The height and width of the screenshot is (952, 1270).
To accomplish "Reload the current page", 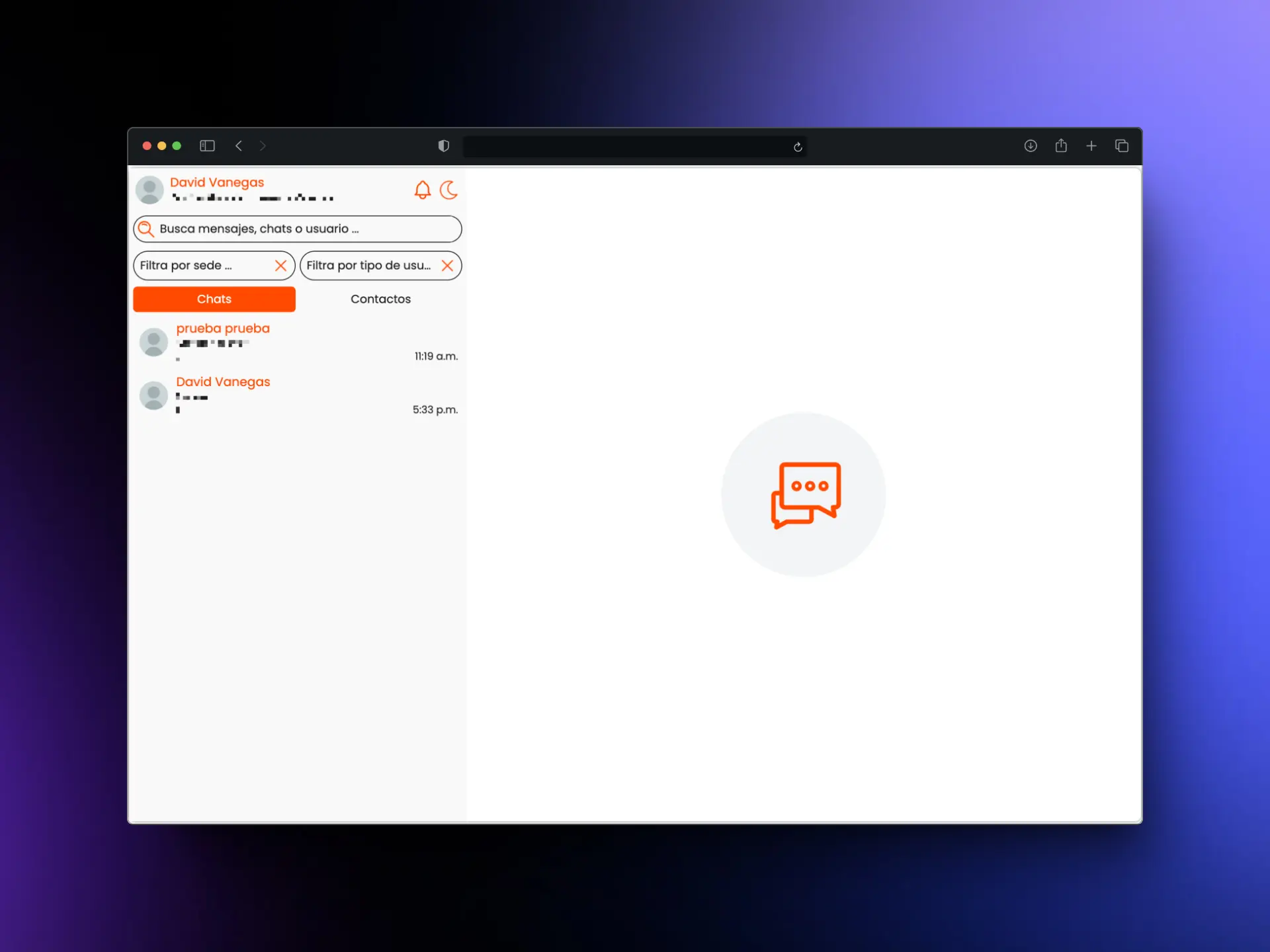I will (x=798, y=147).
